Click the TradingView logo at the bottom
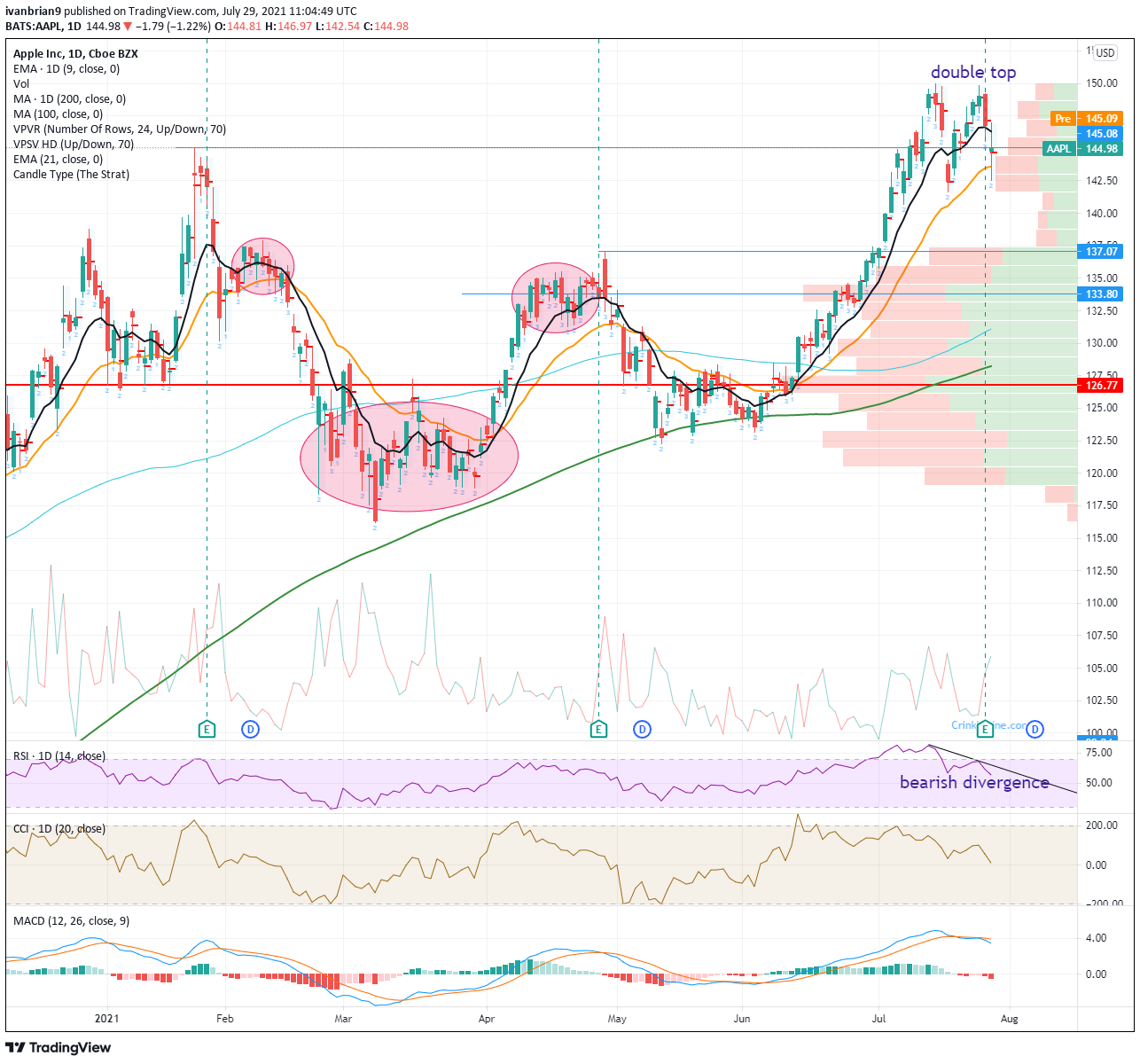Viewport: 1140px width, 1064px height. pyautogui.click(x=59, y=1048)
